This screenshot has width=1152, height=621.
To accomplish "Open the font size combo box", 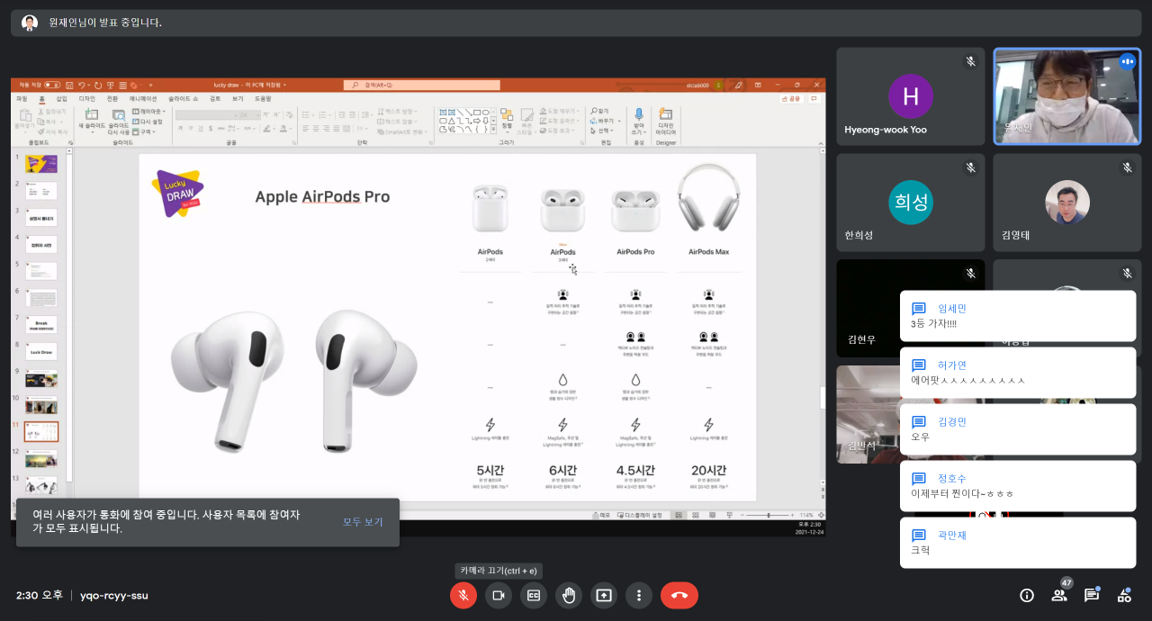I will [x=248, y=115].
